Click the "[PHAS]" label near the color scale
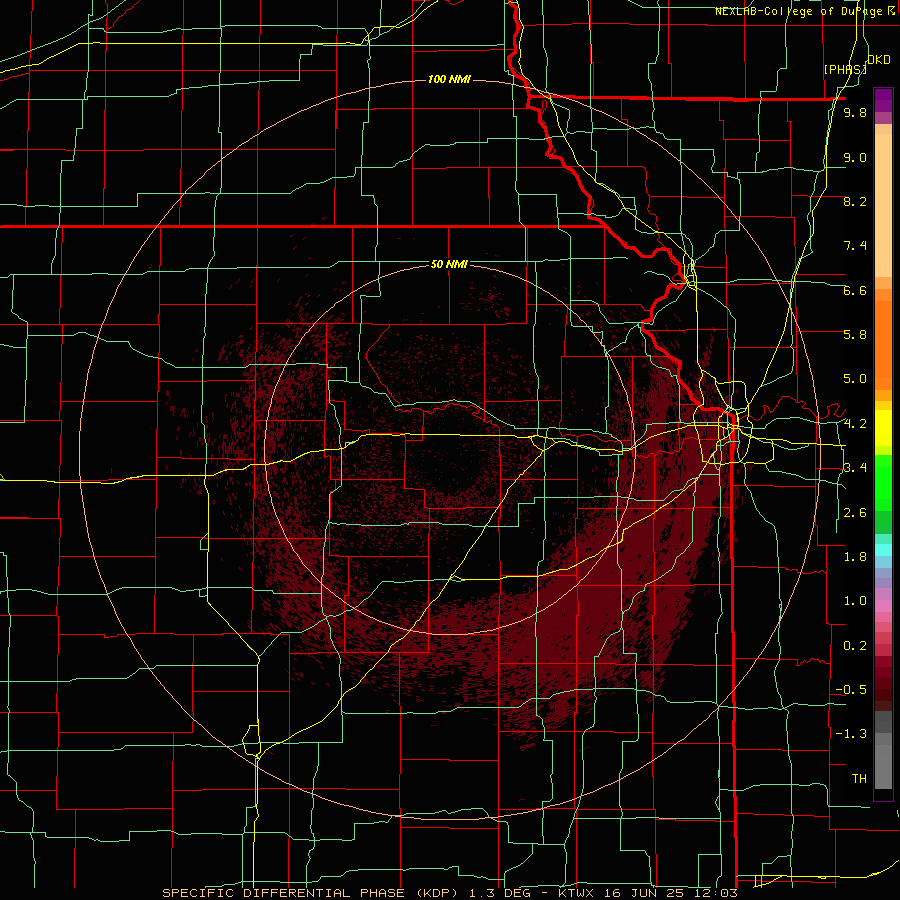Image resolution: width=900 pixels, height=900 pixels. click(x=845, y=69)
